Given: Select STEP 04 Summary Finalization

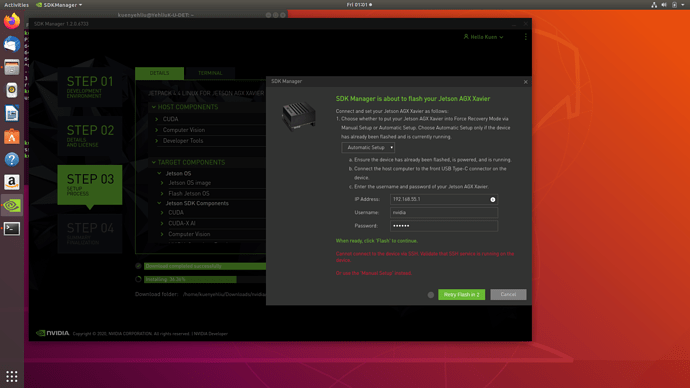Looking at the screenshot, I should [90, 234].
